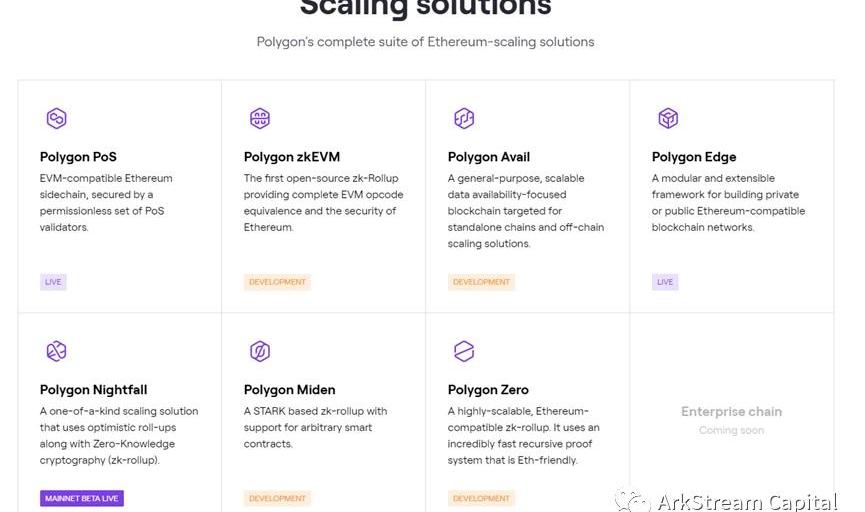Viewport: 865px width, 512px height.
Task: Click the Live badge under Polygon Edge
Action: tap(665, 282)
